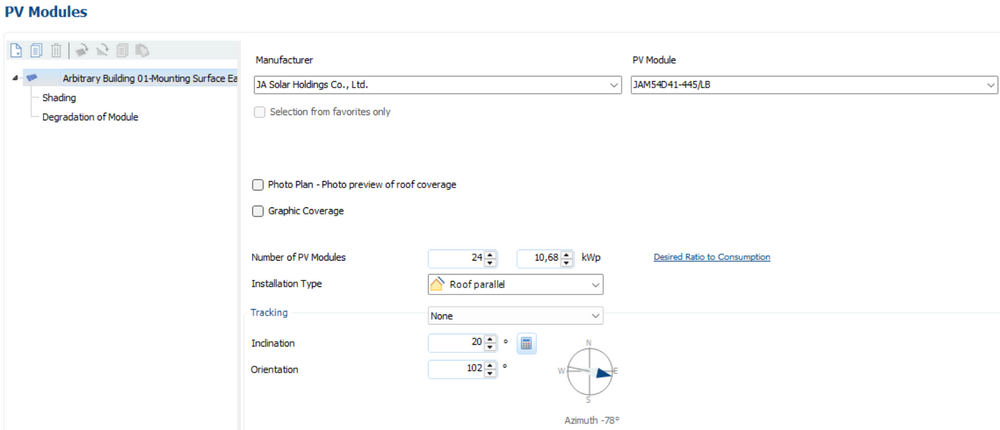The height and width of the screenshot is (430, 1000).
Task: Click the trash delete icon in toolbar
Action: tap(56, 50)
